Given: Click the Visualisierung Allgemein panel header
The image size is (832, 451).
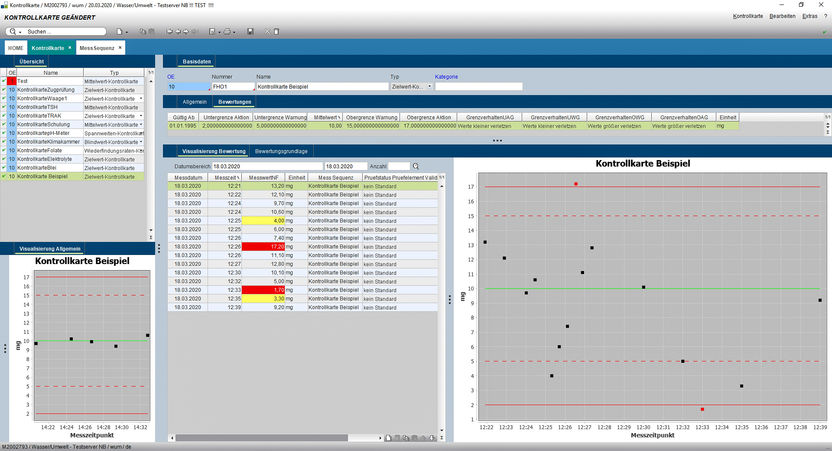Looking at the screenshot, I should (x=50, y=249).
